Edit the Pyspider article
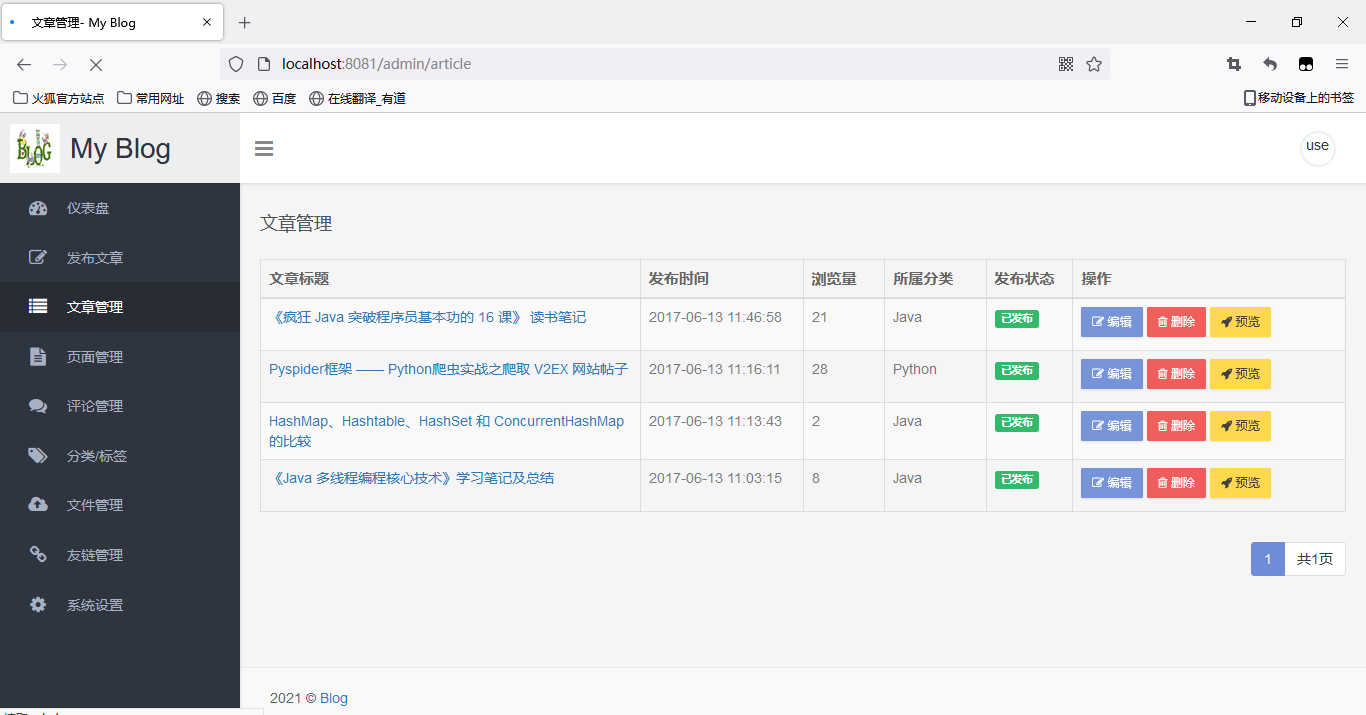 1111,374
